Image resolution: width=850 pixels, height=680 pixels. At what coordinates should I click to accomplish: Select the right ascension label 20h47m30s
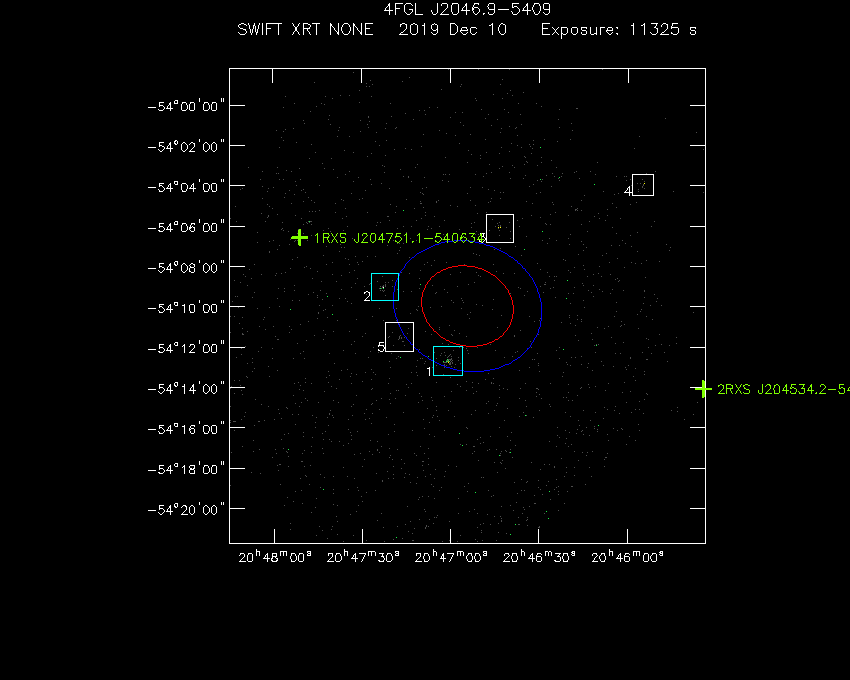click(363, 557)
